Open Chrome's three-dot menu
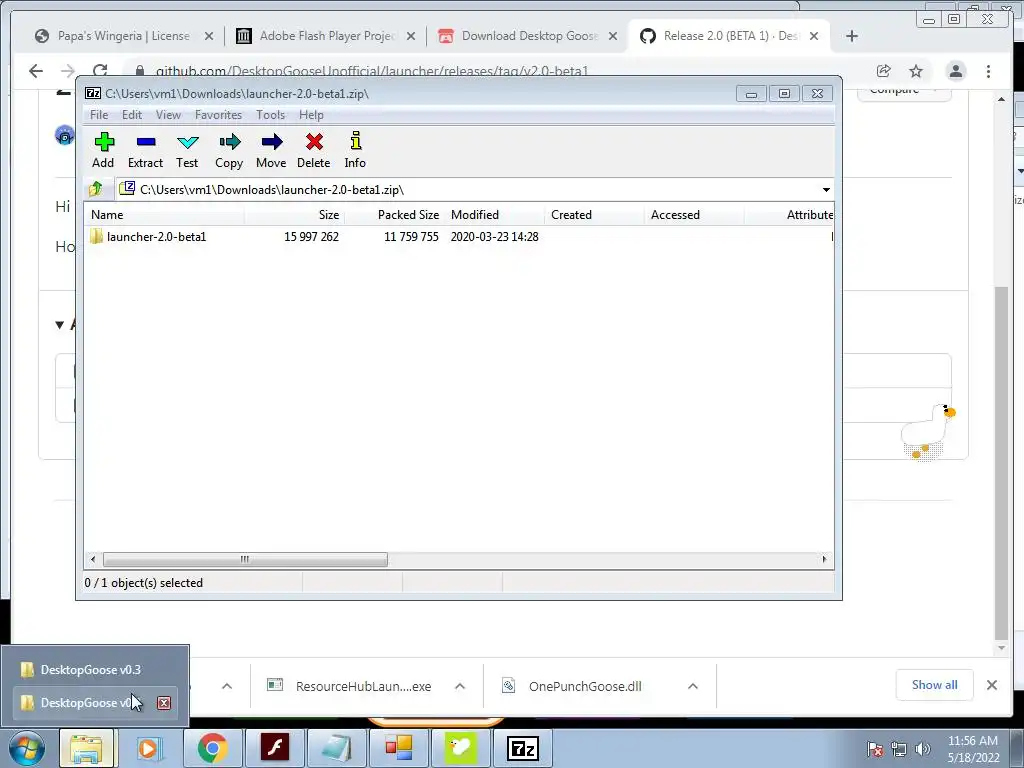The image size is (1024, 768). pos(988,71)
